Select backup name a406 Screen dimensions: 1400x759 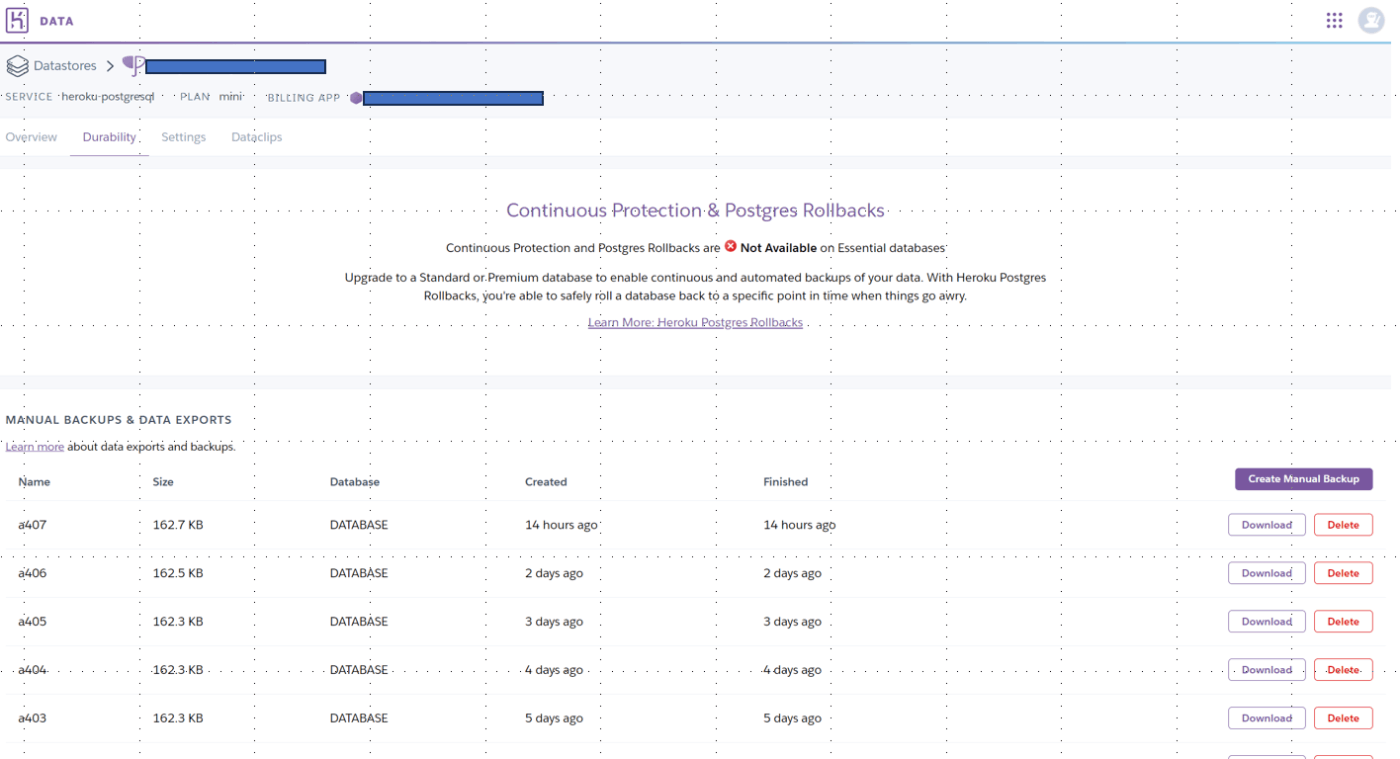[x=32, y=573]
